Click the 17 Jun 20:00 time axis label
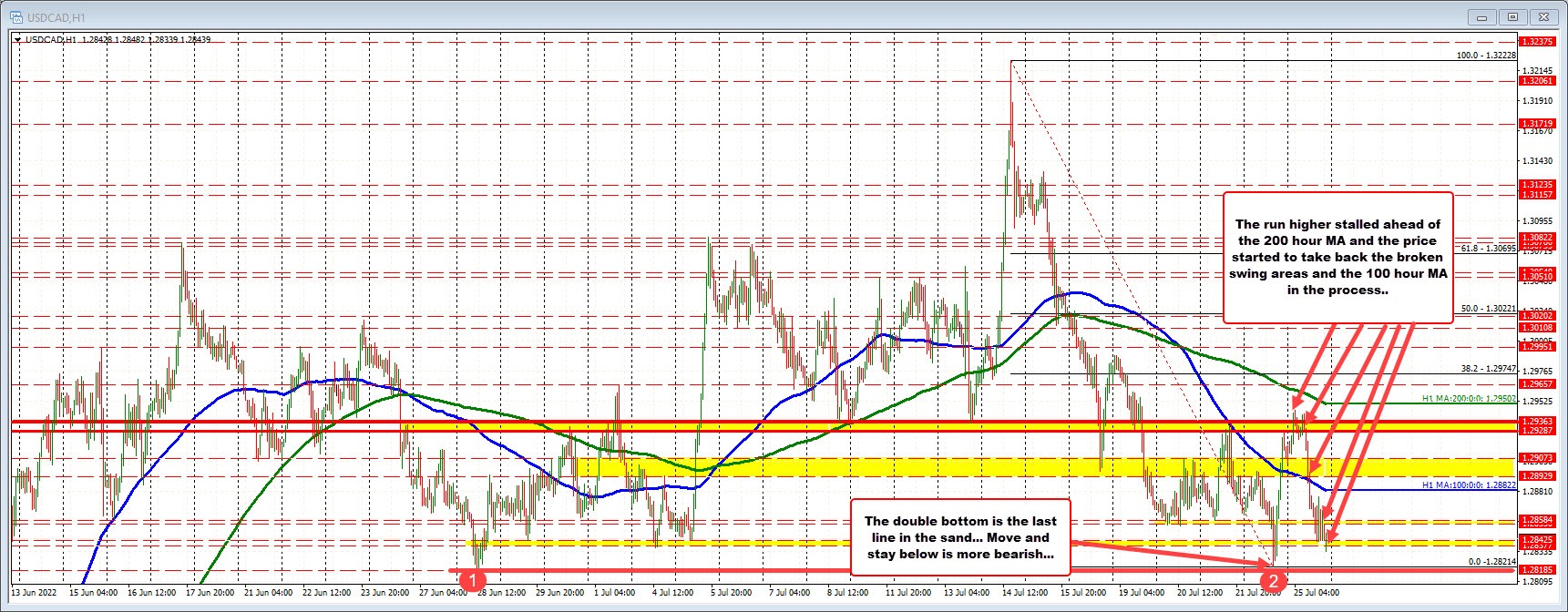This screenshot has height=612, width=1568. (x=212, y=592)
